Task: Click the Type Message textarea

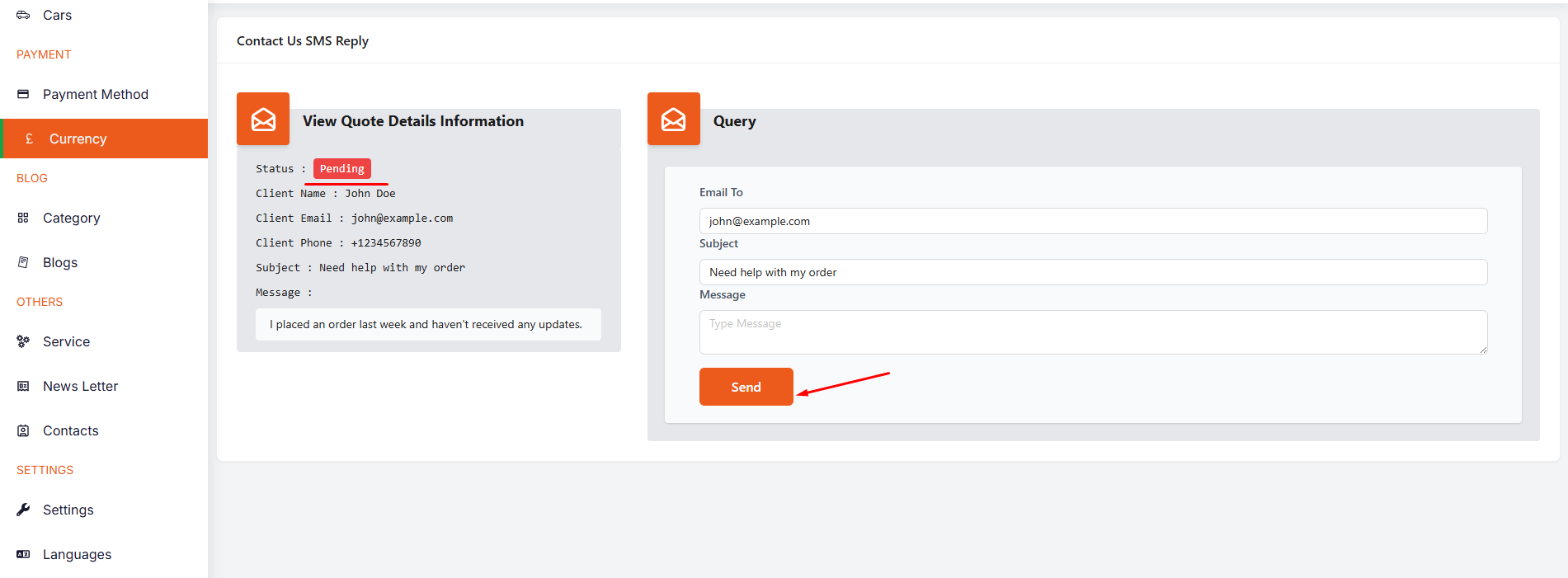Action: [1093, 331]
